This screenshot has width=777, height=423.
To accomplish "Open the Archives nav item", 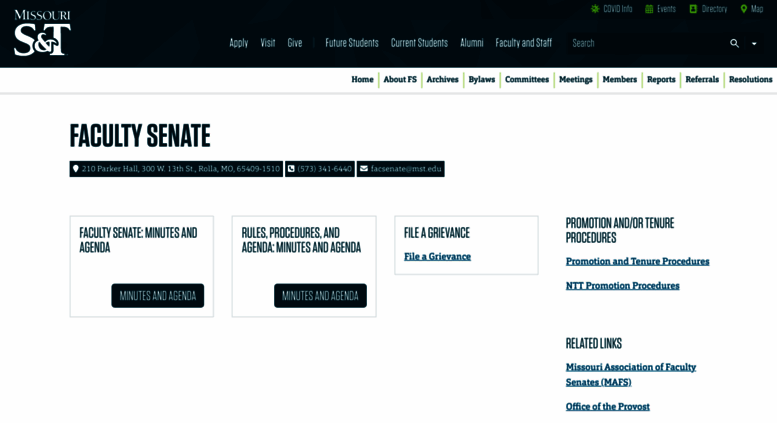I will [443, 79].
